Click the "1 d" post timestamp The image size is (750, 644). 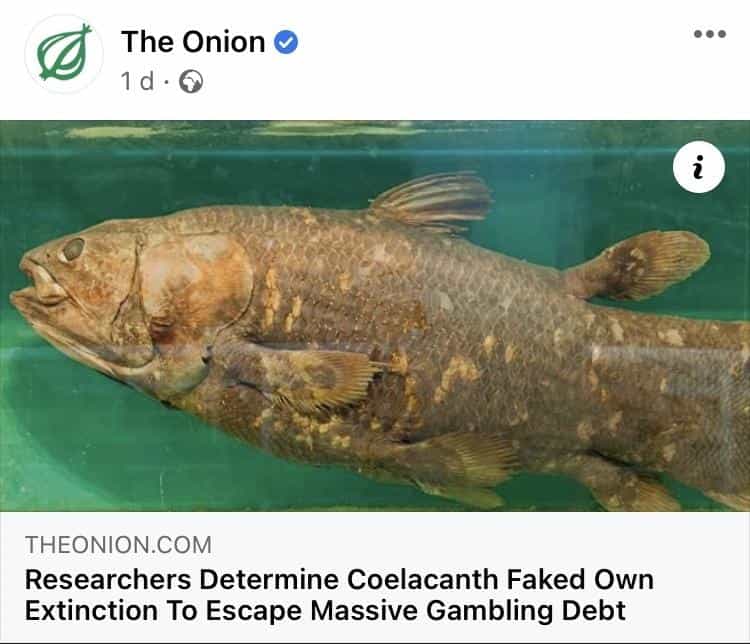point(137,81)
